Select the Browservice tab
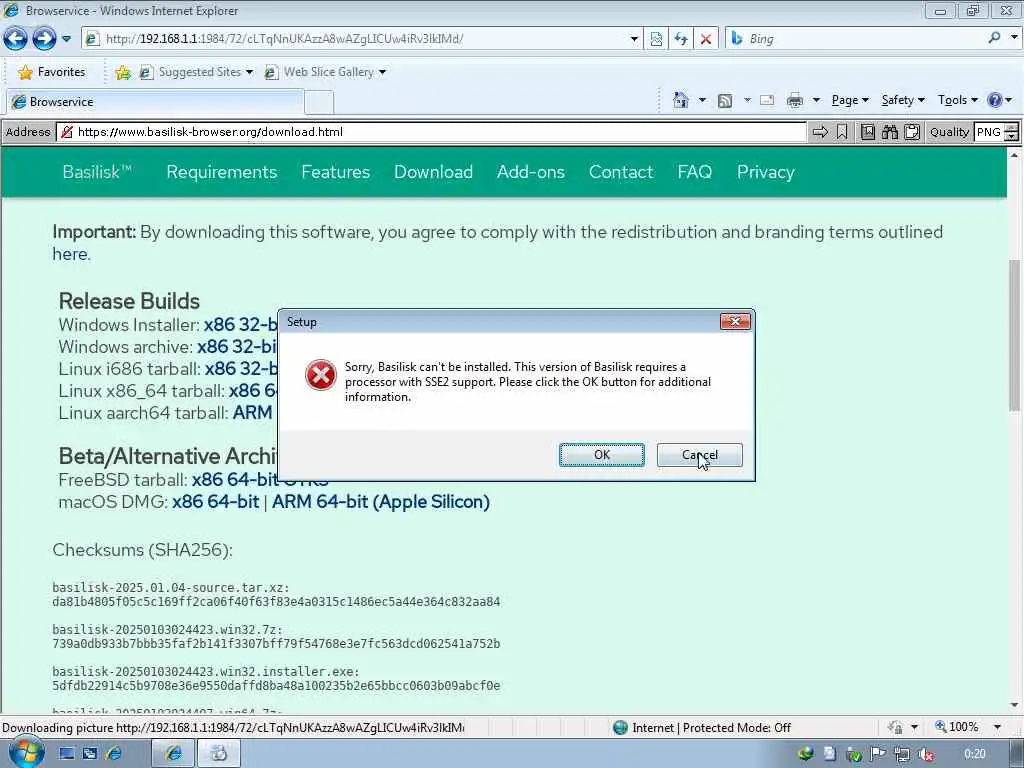 click(155, 102)
